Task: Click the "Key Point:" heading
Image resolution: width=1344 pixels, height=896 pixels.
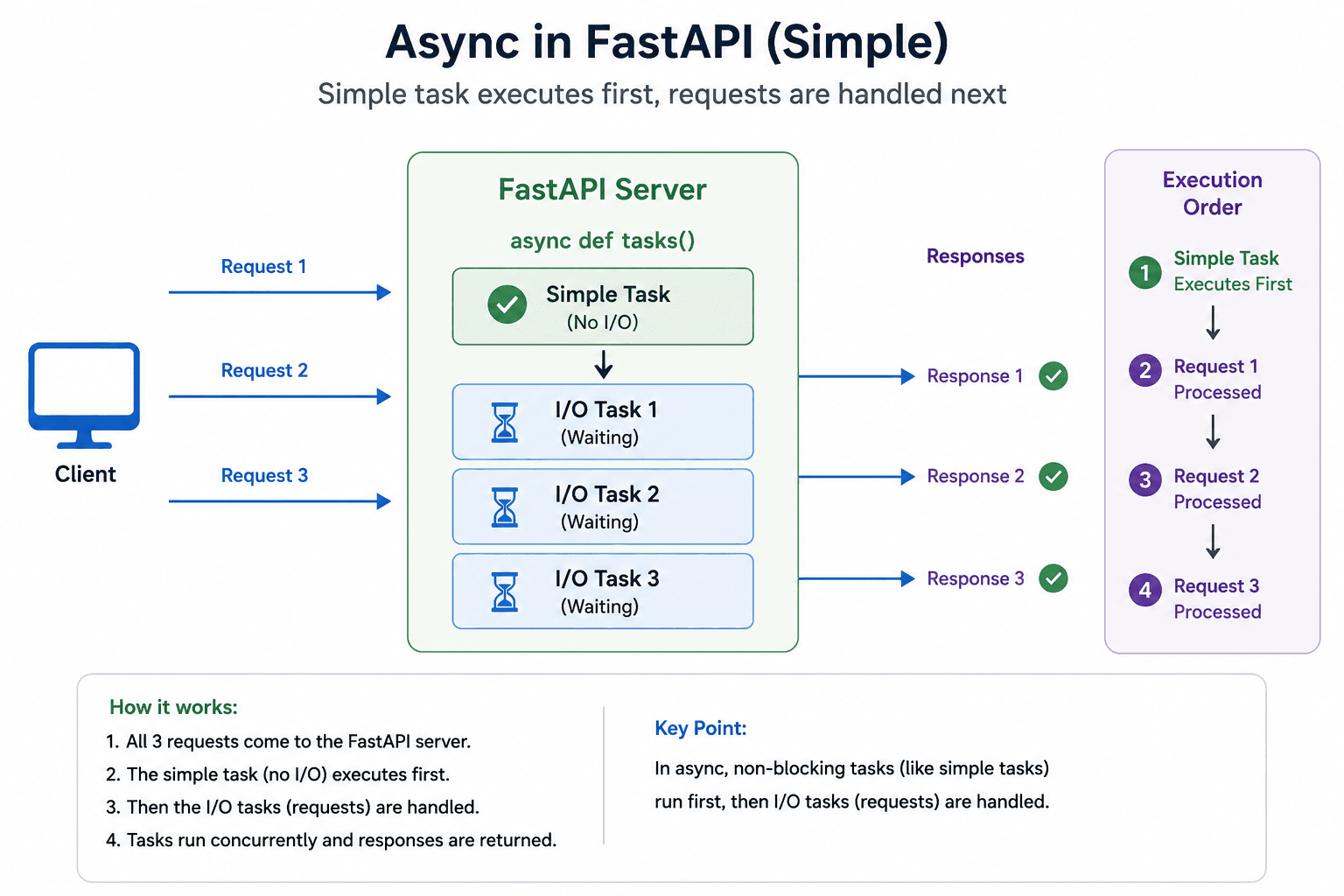Action: 701,728
